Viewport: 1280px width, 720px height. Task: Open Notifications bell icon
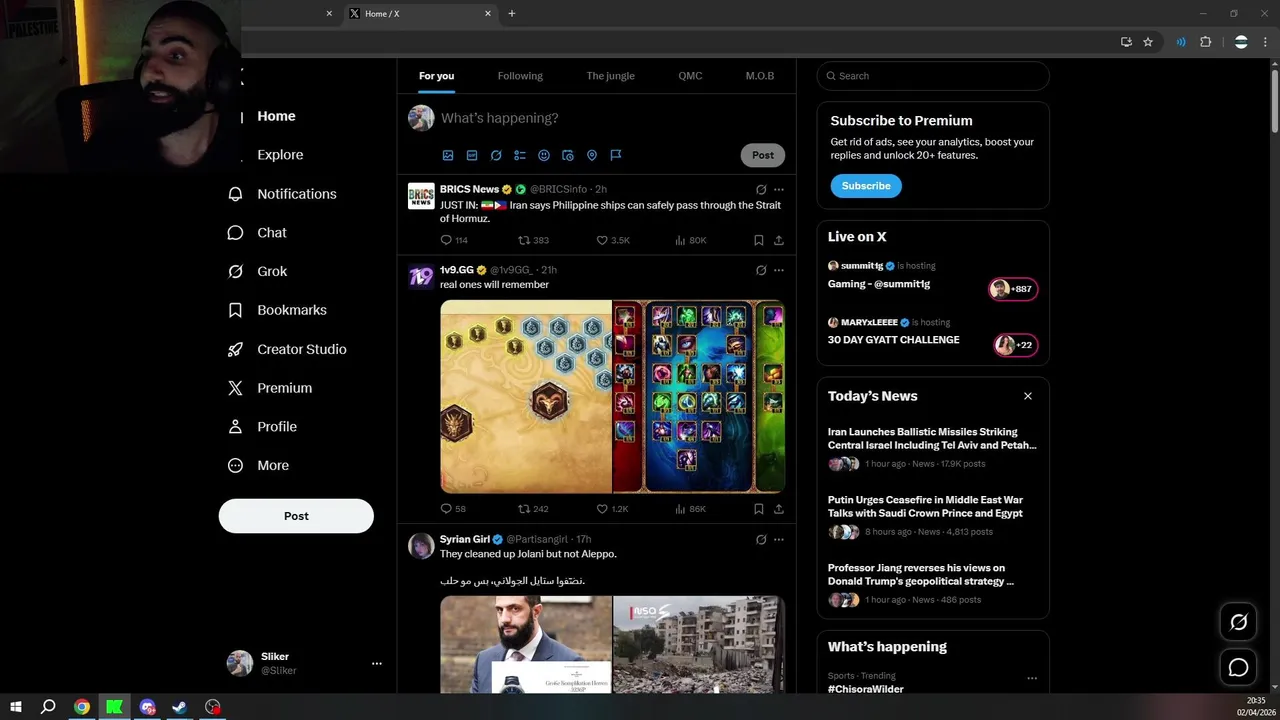(236, 194)
